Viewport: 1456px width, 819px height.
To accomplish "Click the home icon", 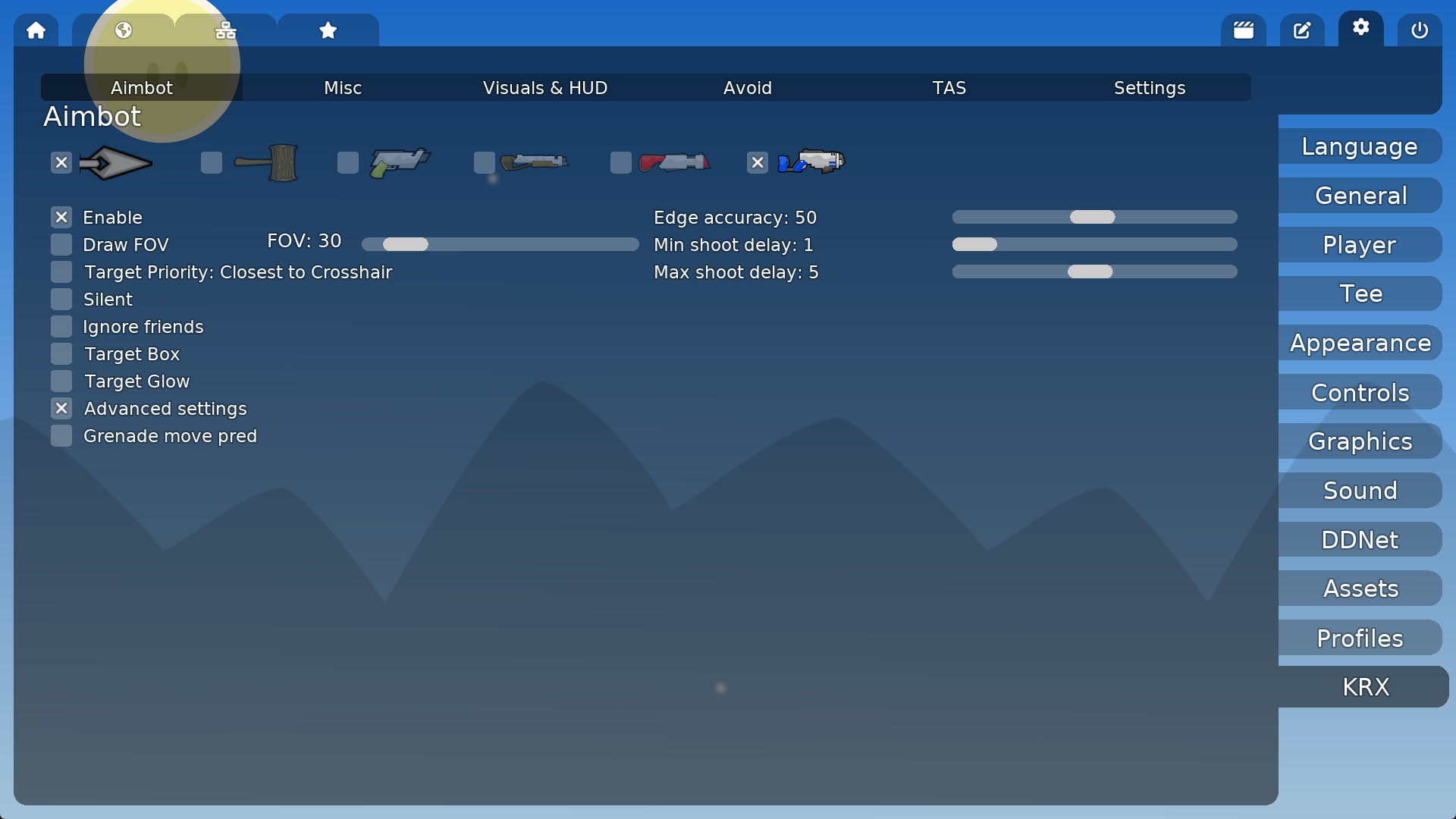I will coord(36,30).
